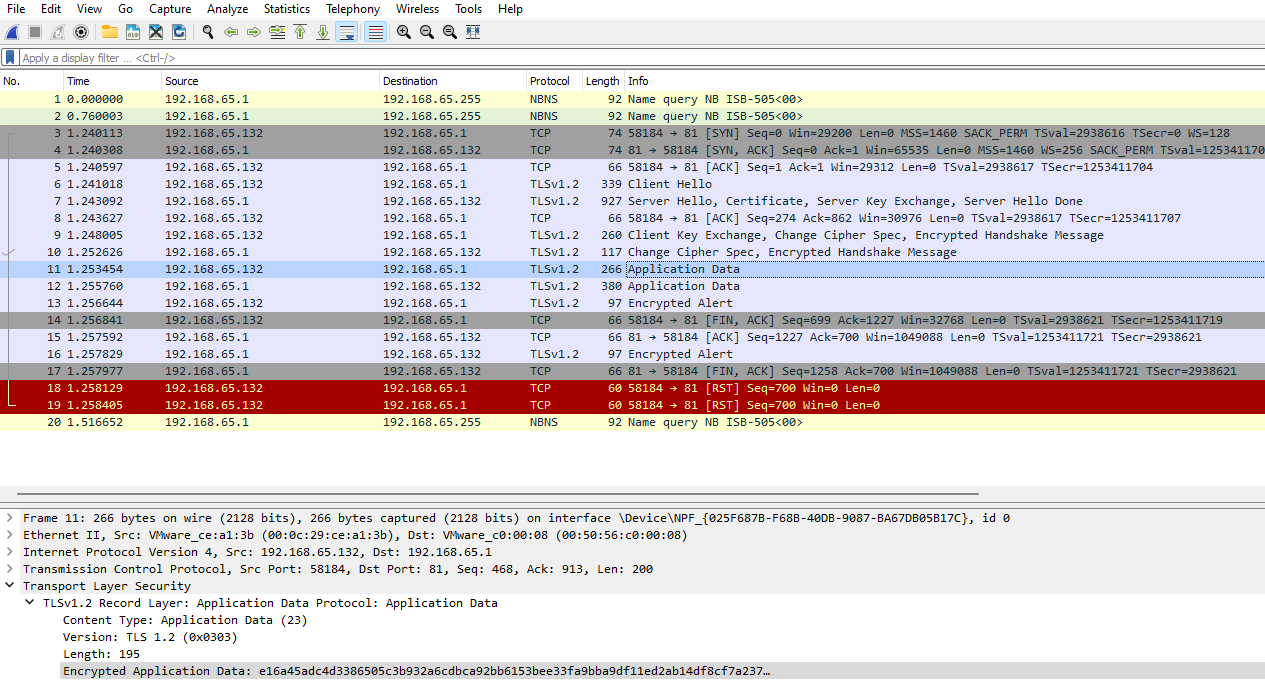Reload the capture file
This screenshot has width=1265, height=689.
tap(179, 32)
